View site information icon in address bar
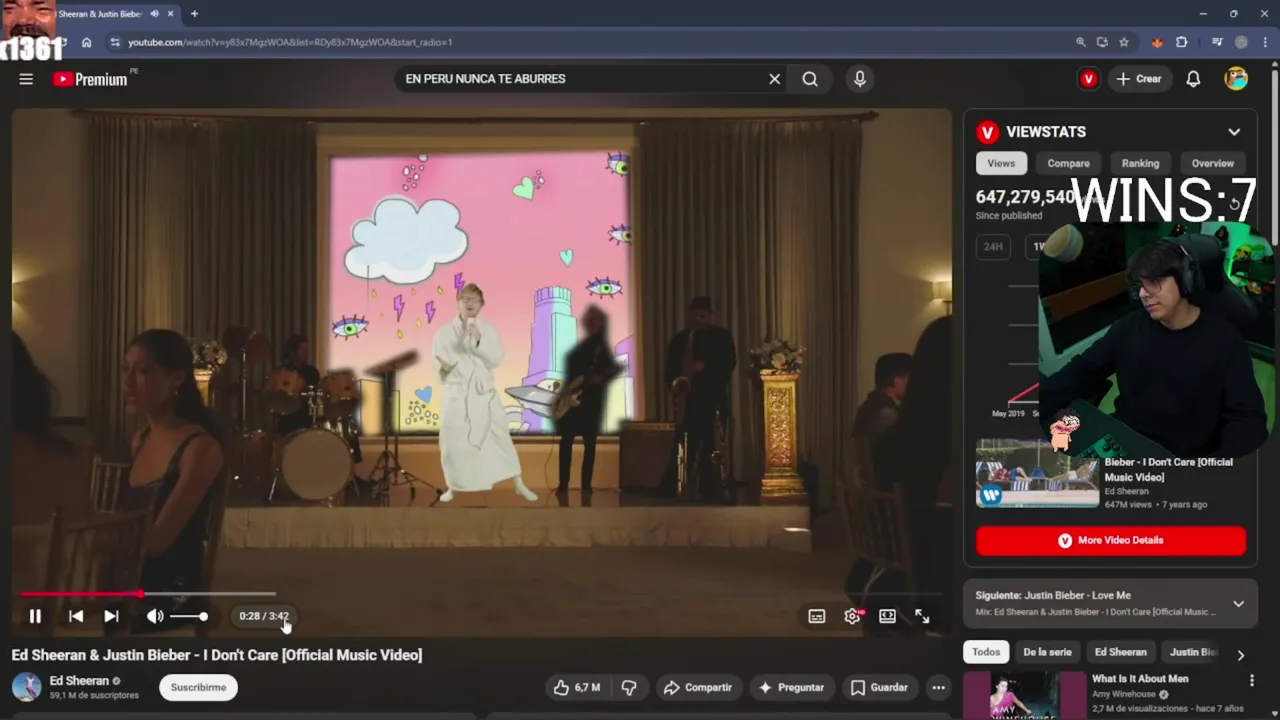Image resolution: width=1280 pixels, height=720 pixels. coord(115,42)
